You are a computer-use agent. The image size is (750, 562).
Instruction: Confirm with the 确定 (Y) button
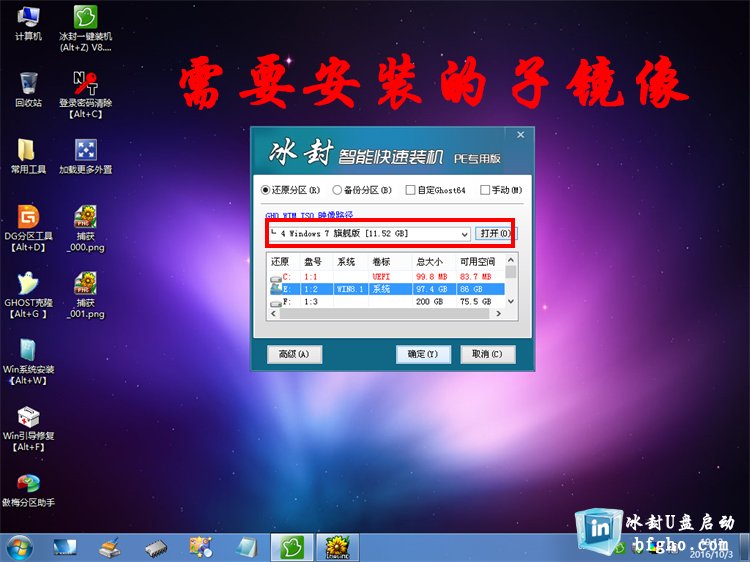pos(423,354)
